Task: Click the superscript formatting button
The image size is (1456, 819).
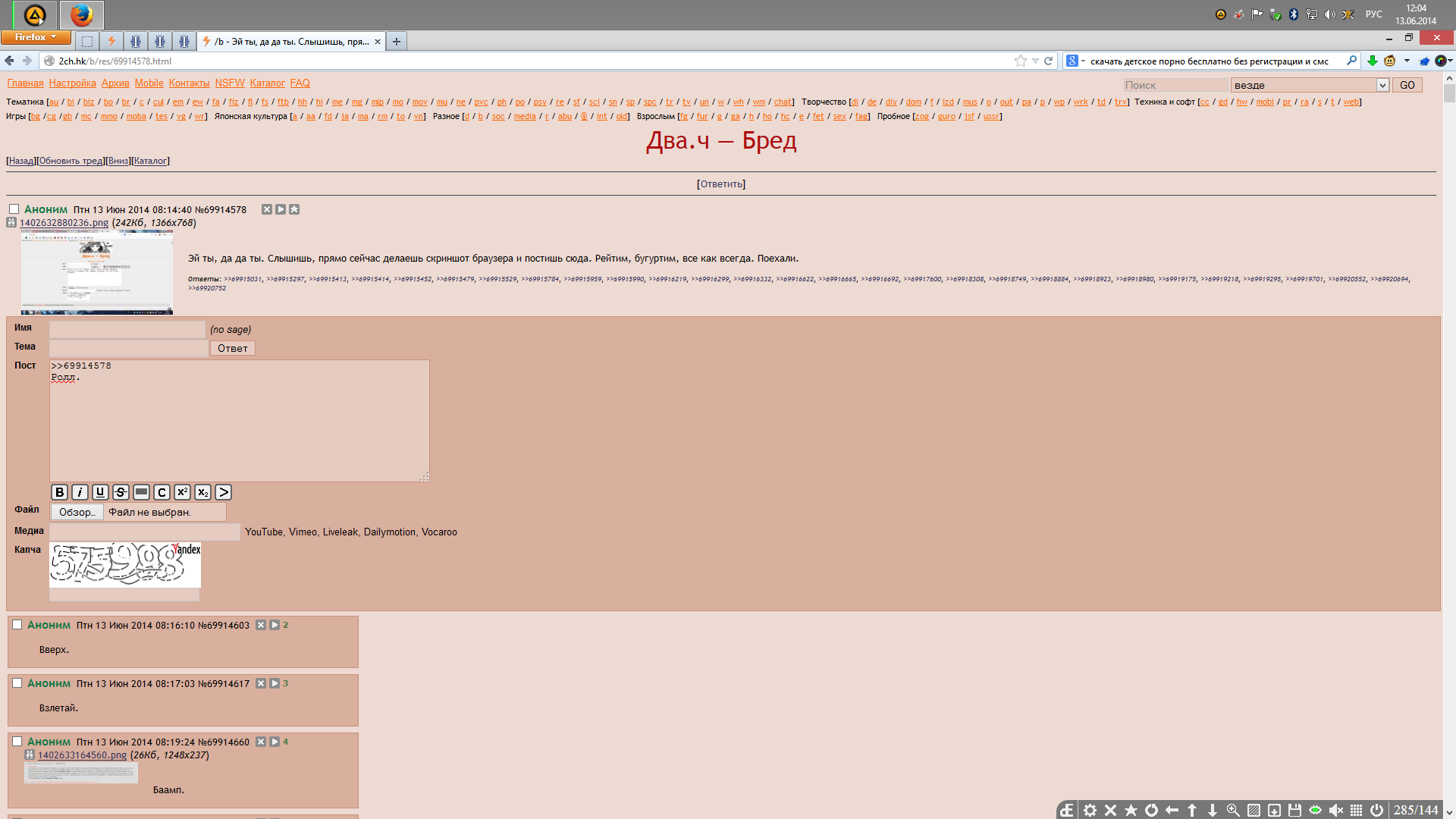Action: click(182, 492)
